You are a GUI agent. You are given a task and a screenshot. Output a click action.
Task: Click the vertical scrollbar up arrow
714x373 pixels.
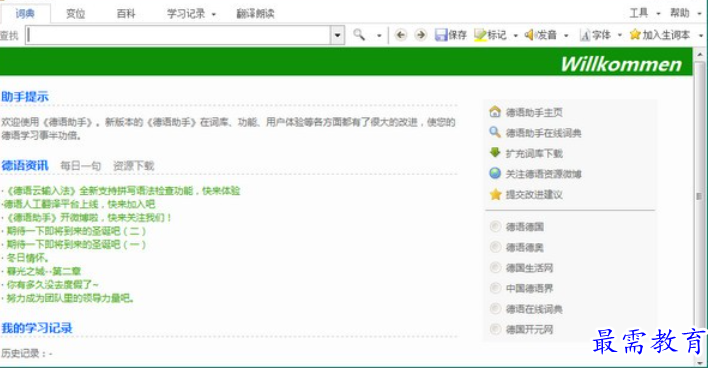699,54
